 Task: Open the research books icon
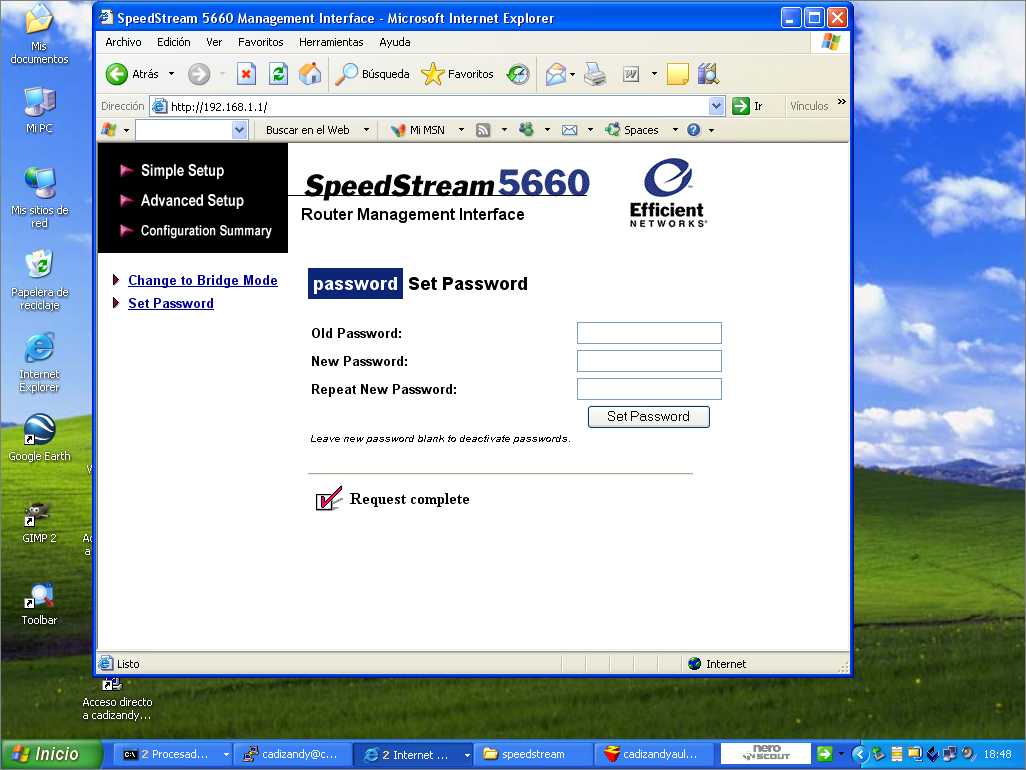pyautogui.click(x=708, y=74)
